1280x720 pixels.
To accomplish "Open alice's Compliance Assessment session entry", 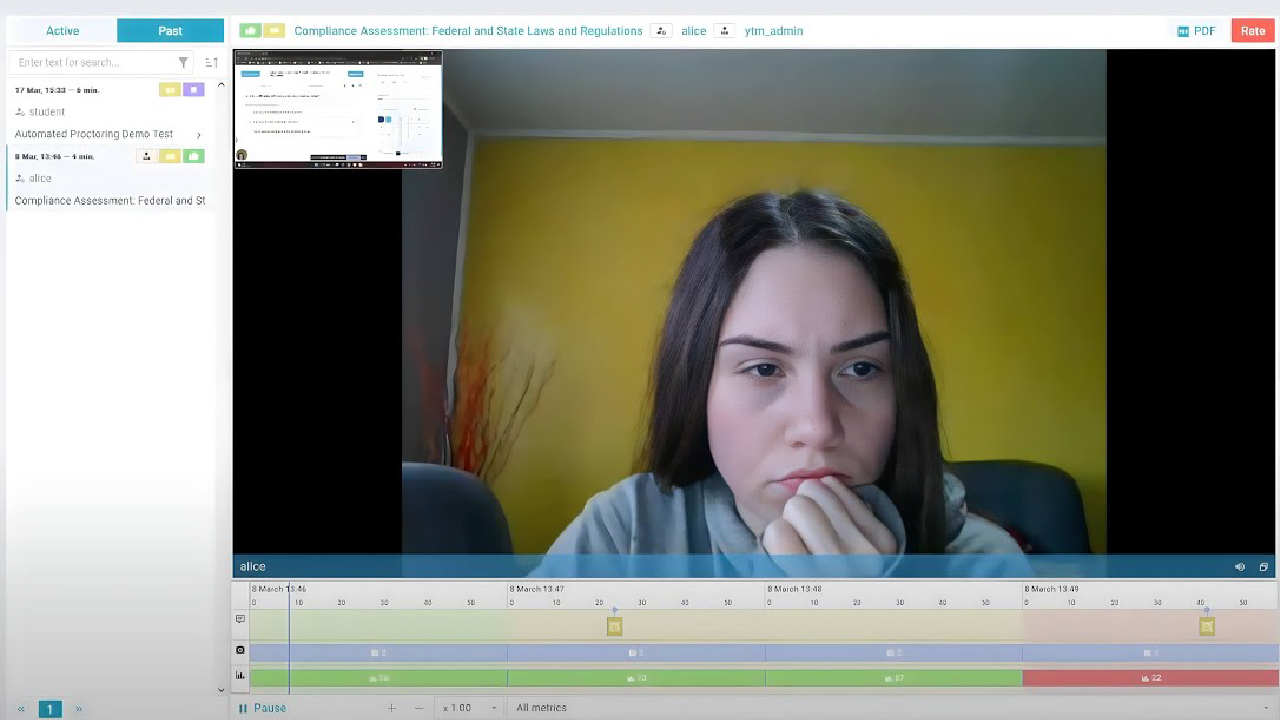I will pos(110,201).
